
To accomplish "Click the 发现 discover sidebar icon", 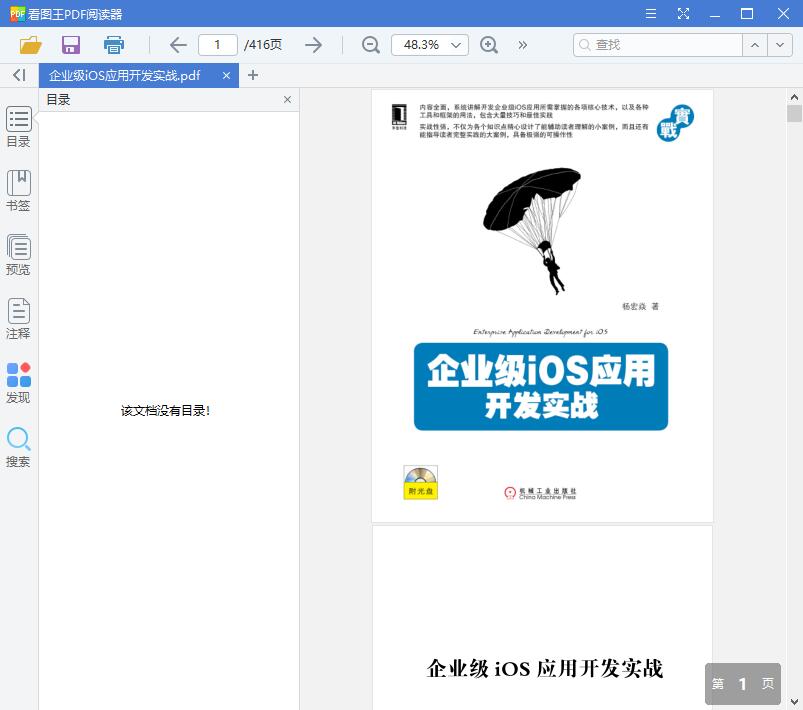I will coord(18,377).
